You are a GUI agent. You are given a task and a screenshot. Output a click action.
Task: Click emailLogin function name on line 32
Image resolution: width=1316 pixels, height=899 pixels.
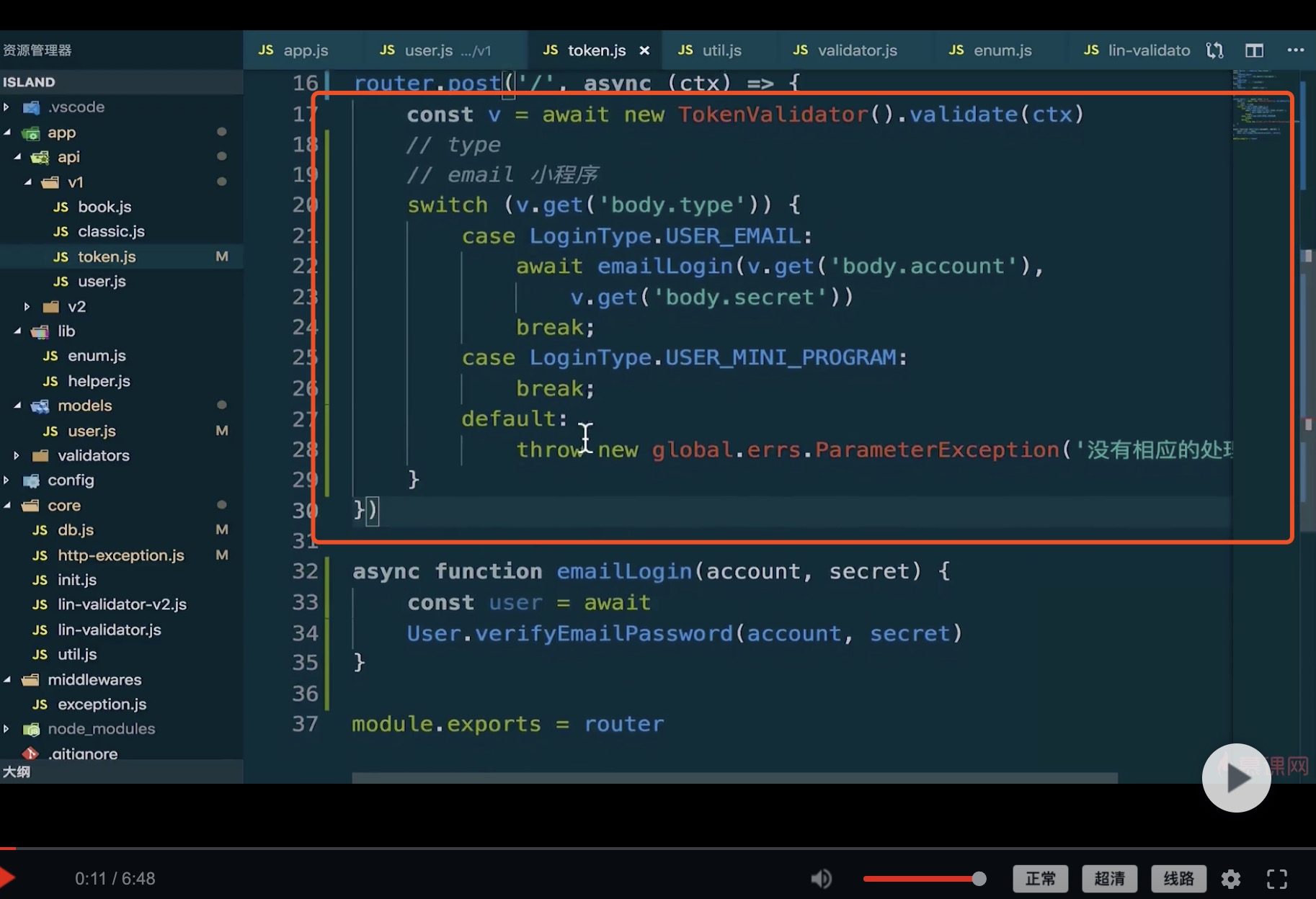624,571
